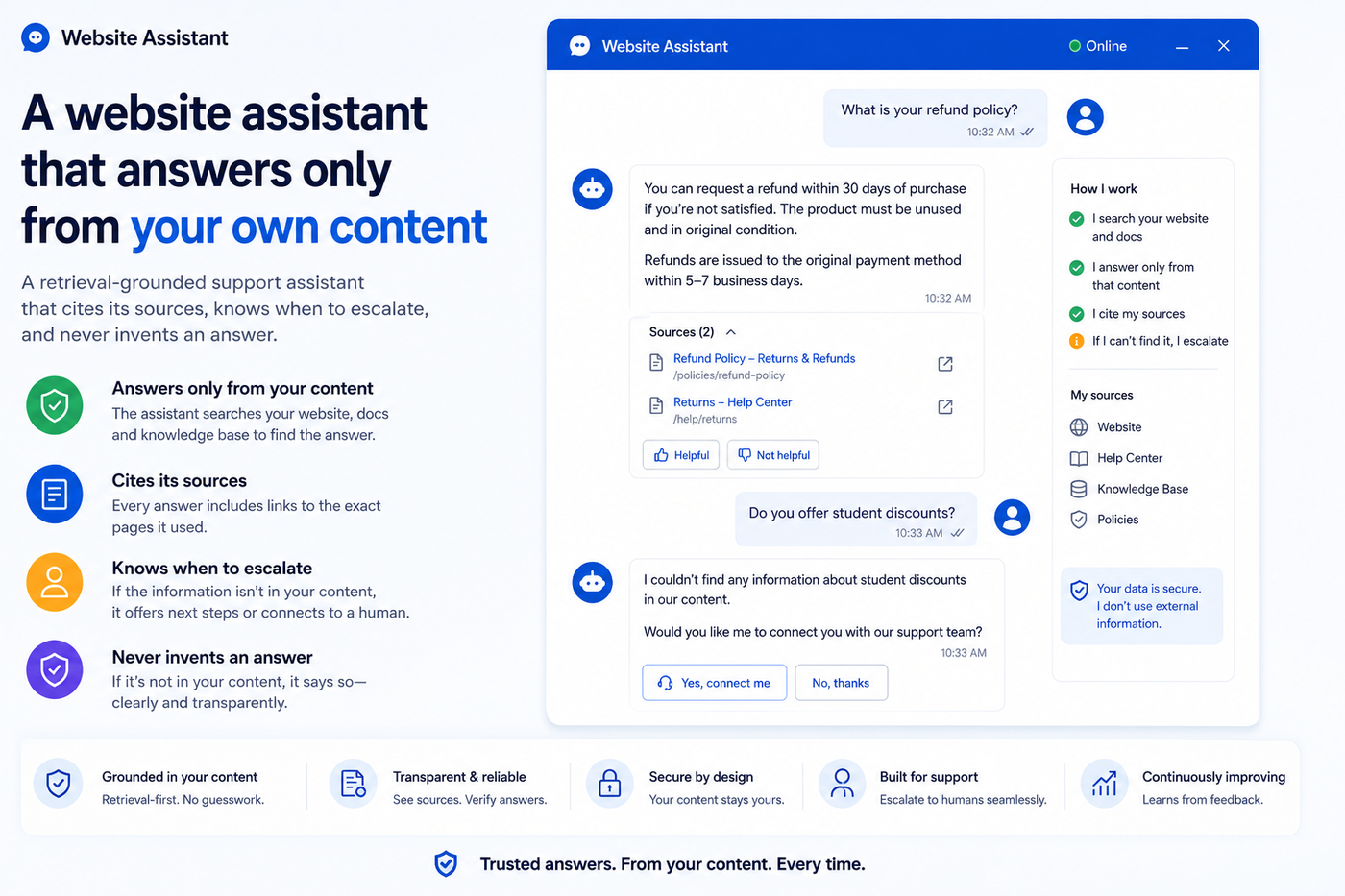The image size is (1345, 896).
Task: Click the checkmark beside I cite my sources
Action: 1077,314
